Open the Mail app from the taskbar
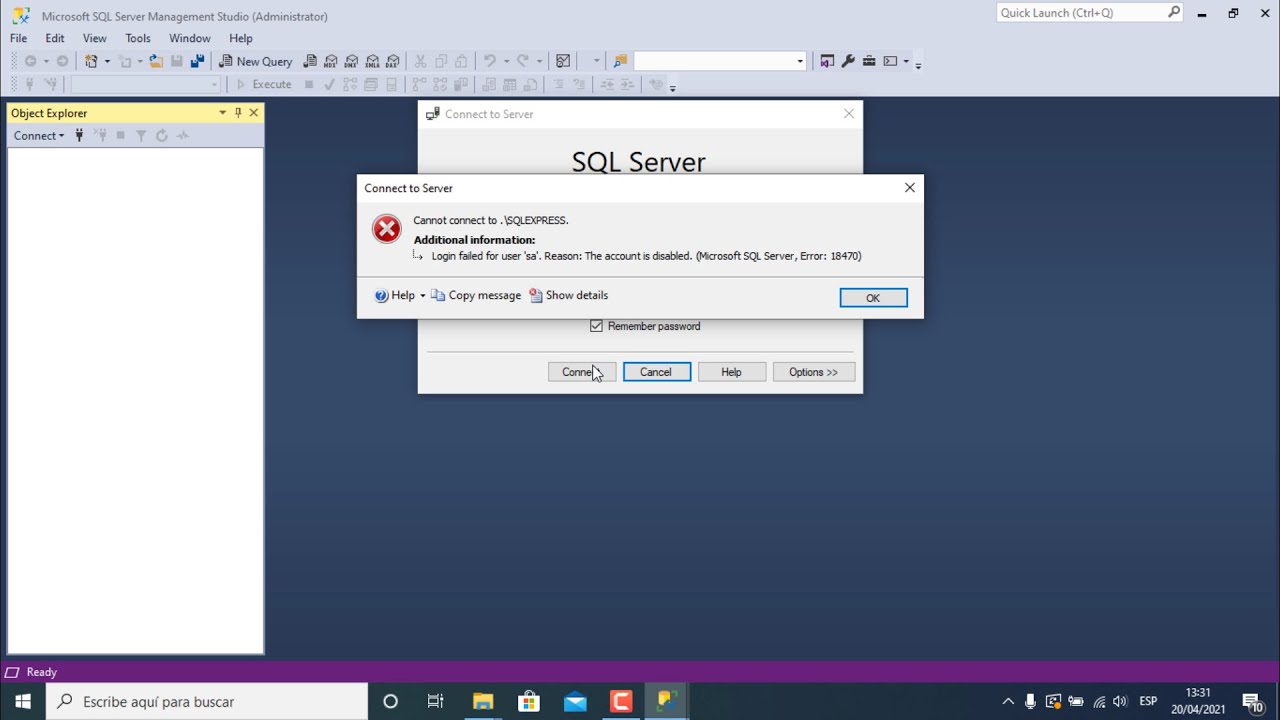 [x=575, y=702]
